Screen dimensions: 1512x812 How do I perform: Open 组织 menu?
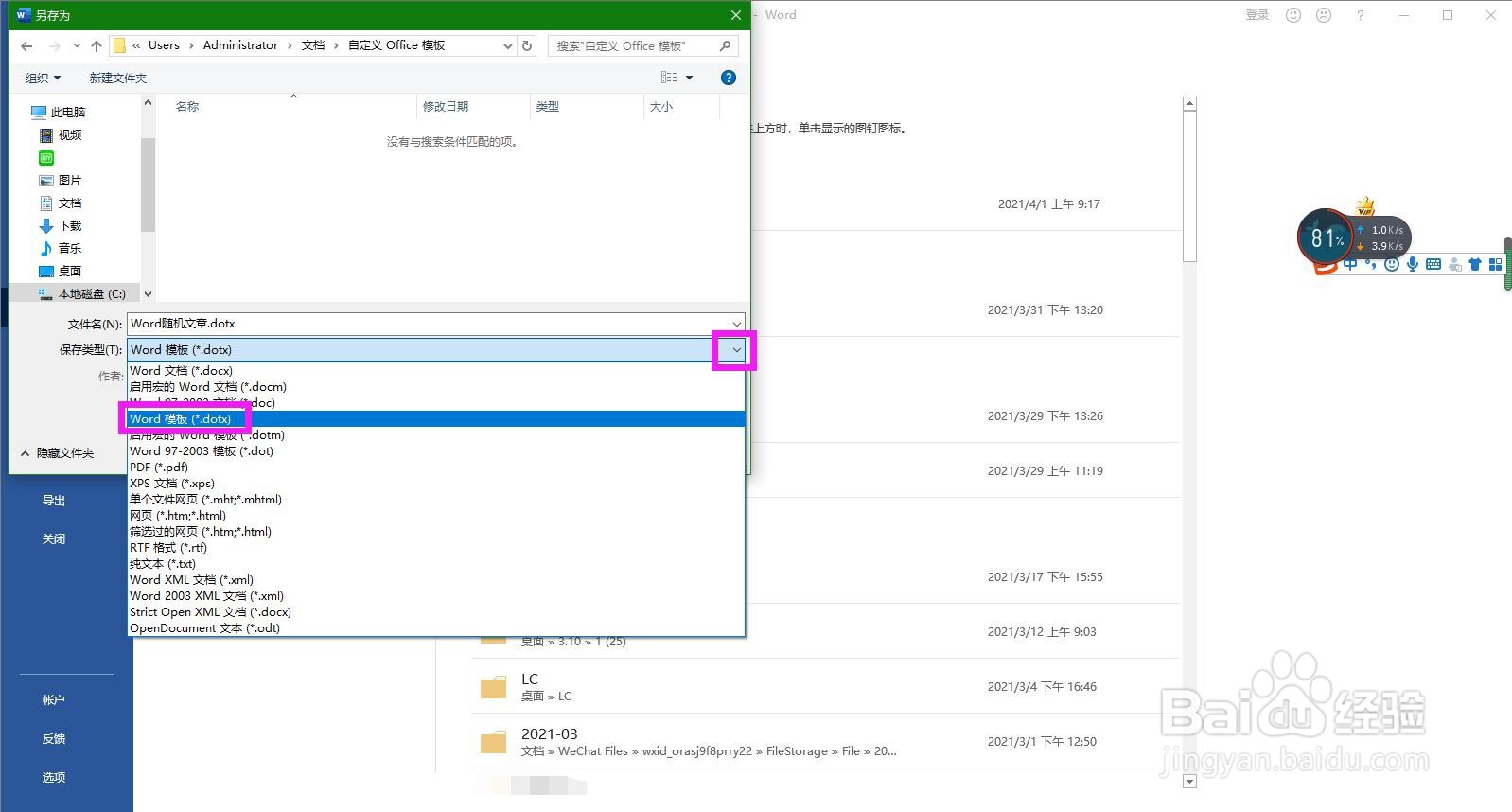pyautogui.click(x=43, y=78)
